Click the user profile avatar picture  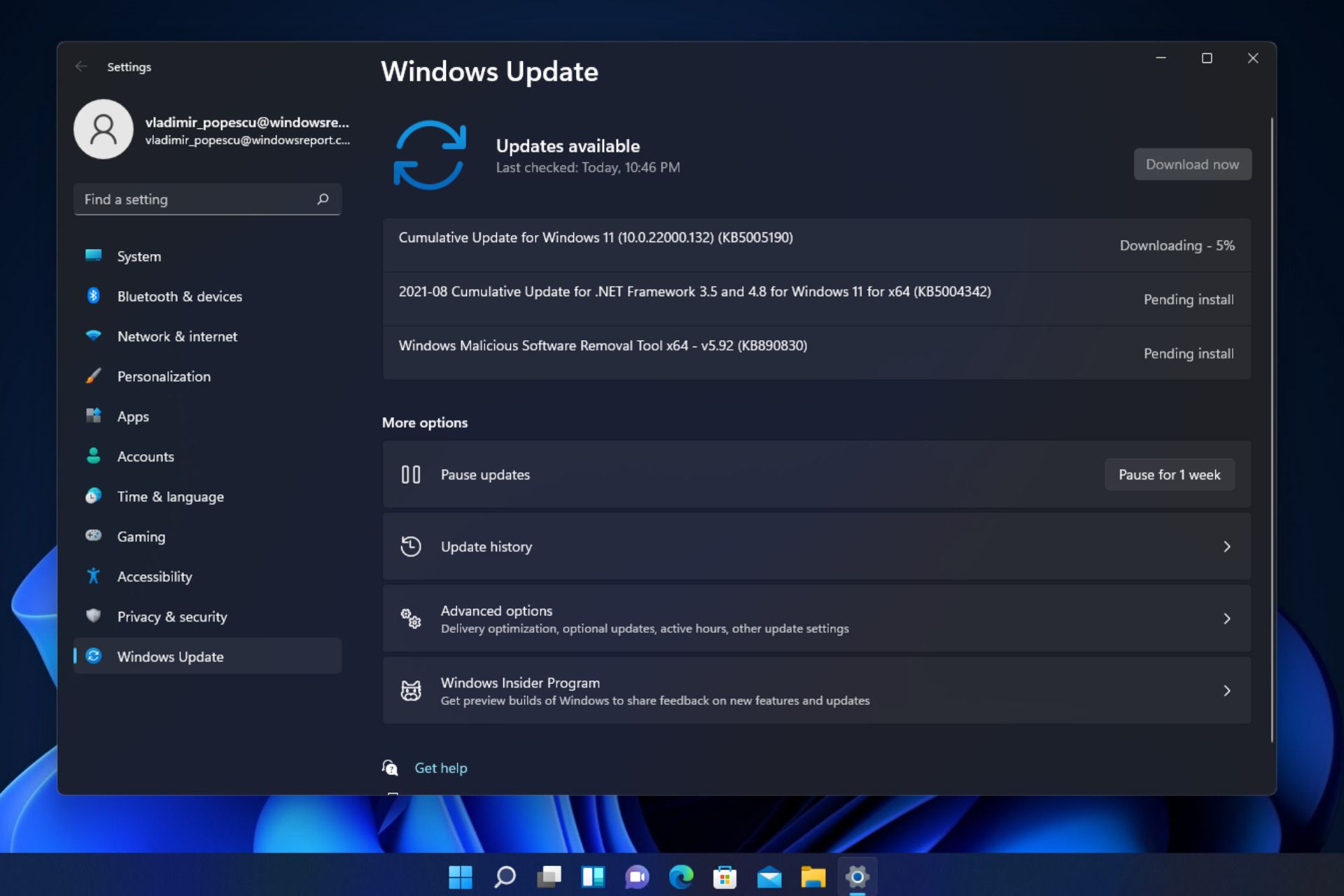pos(104,129)
